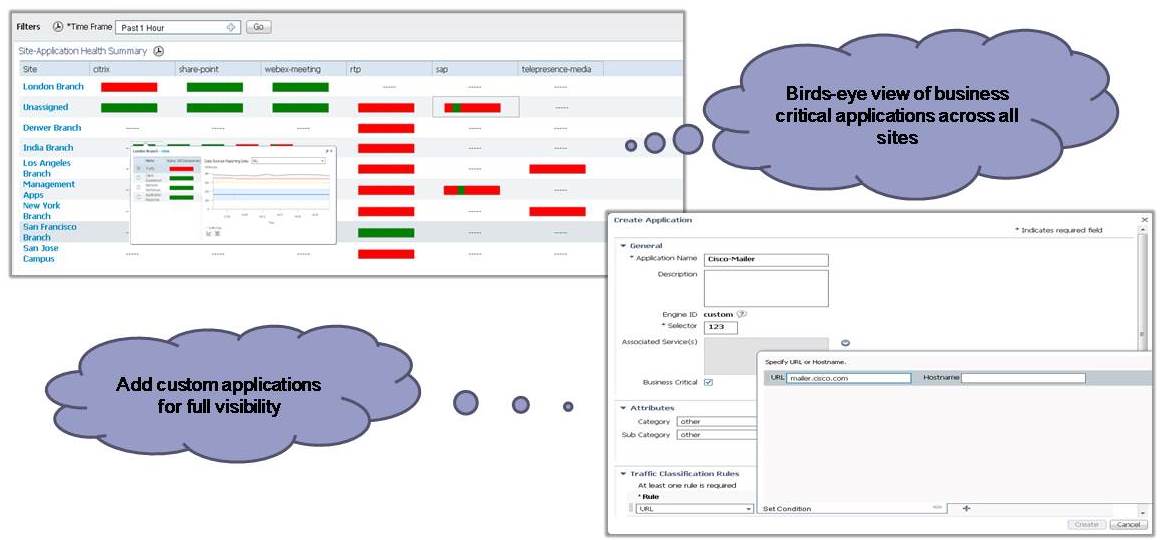The height and width of the screenshot is (540, 1160).
Task: Close the Create Application dialog
Action: coord(1144,220)
